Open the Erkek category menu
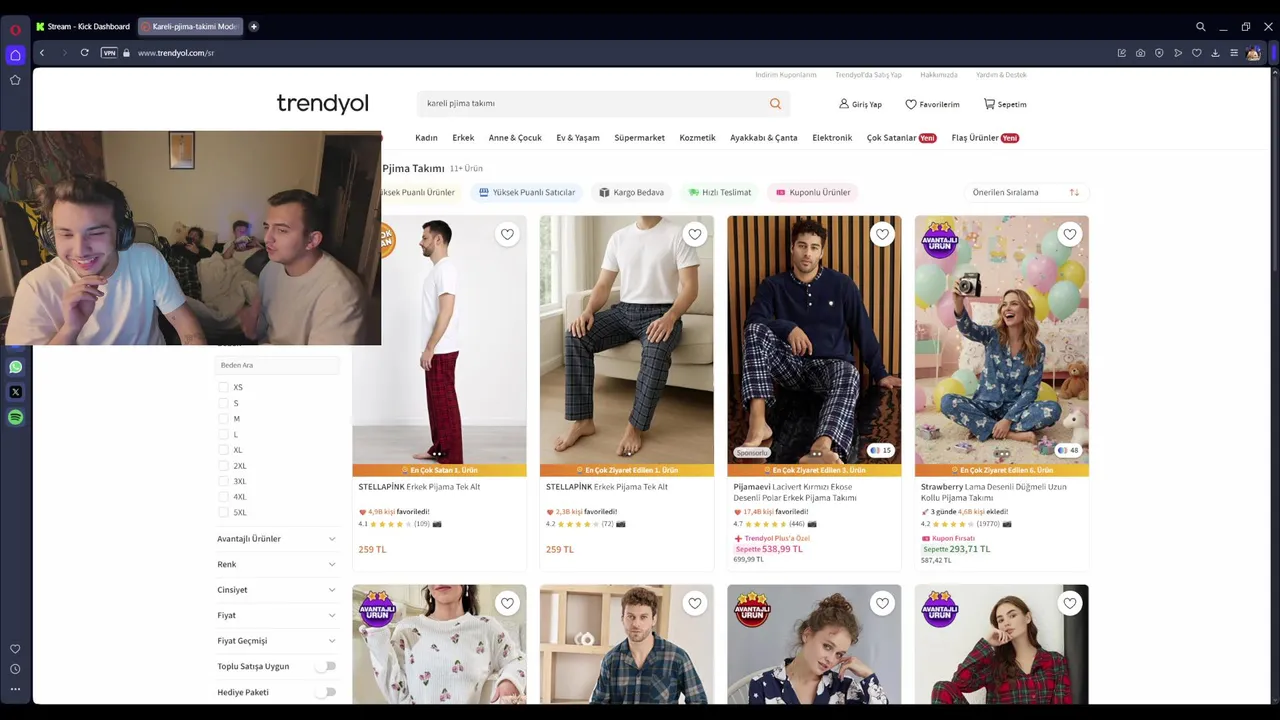Viewport: 1280px width, 720px height. (463, 138)
